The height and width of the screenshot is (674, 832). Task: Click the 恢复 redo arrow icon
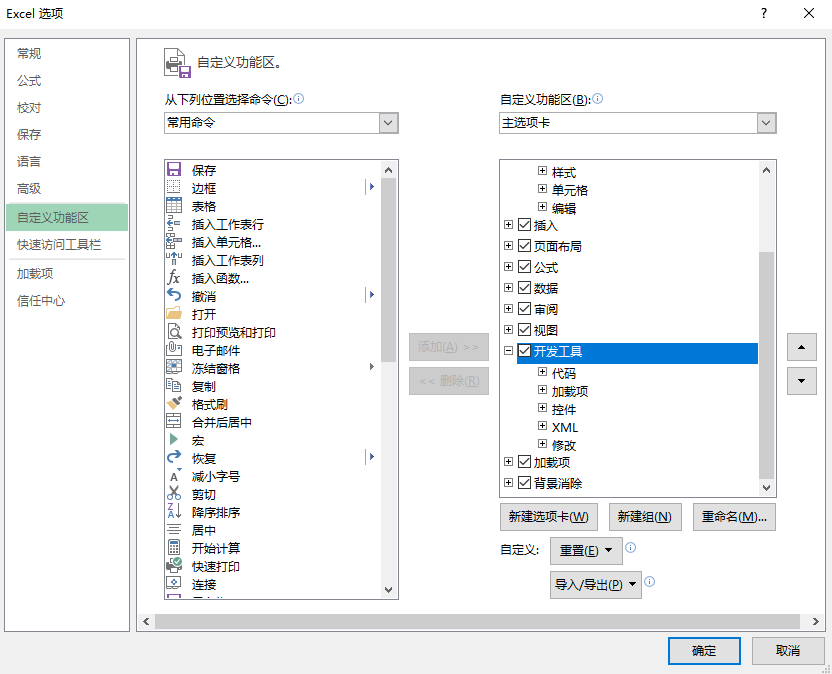[x=174, y=458]
